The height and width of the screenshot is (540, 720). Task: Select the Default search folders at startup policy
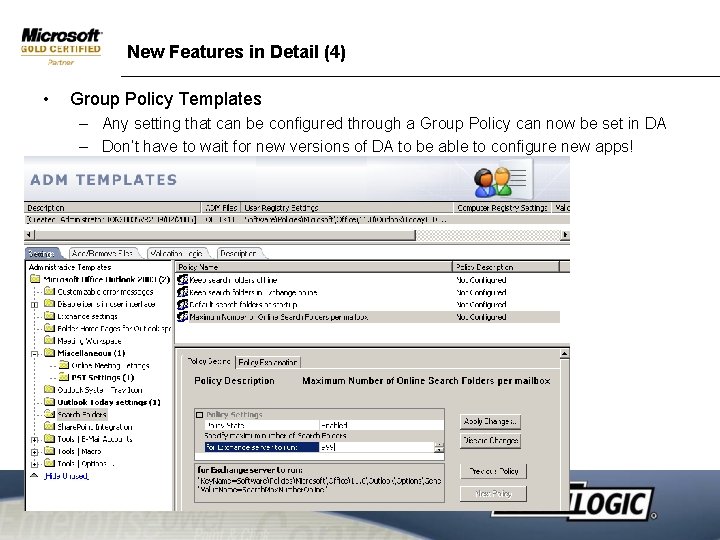[368, 304]
